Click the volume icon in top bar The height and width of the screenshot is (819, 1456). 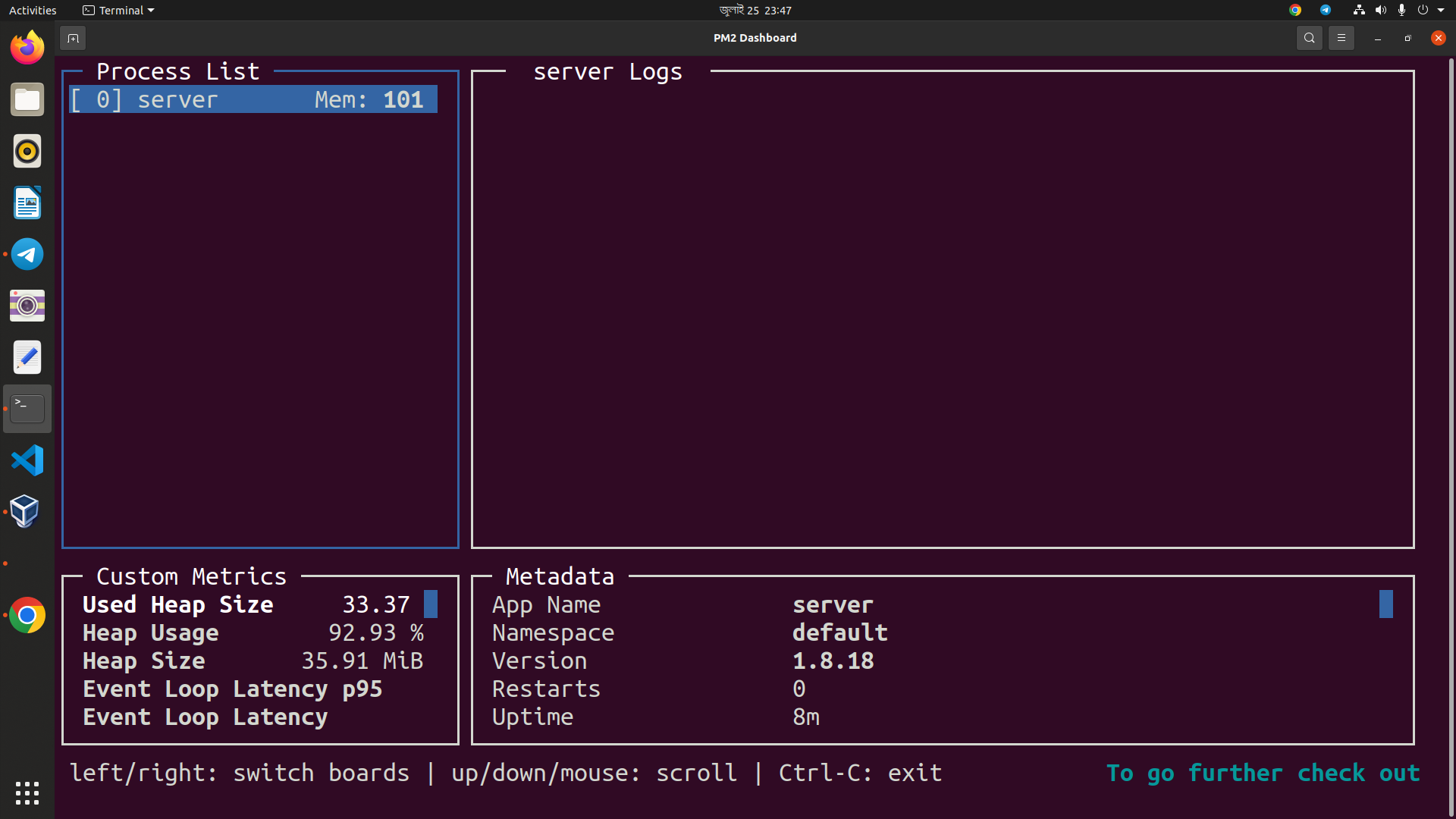1380,10
